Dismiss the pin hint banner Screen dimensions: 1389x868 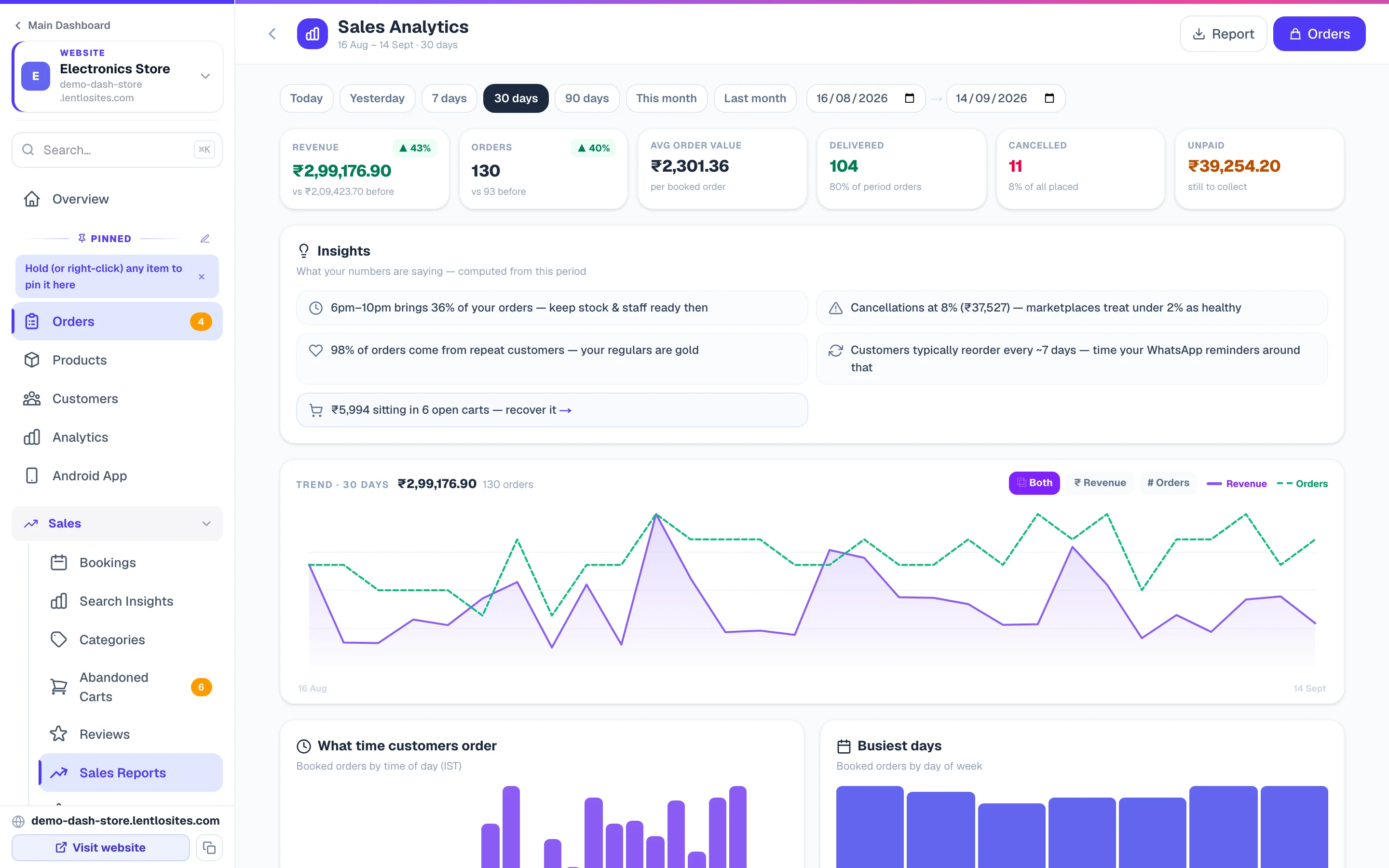[x=202, y=277]
